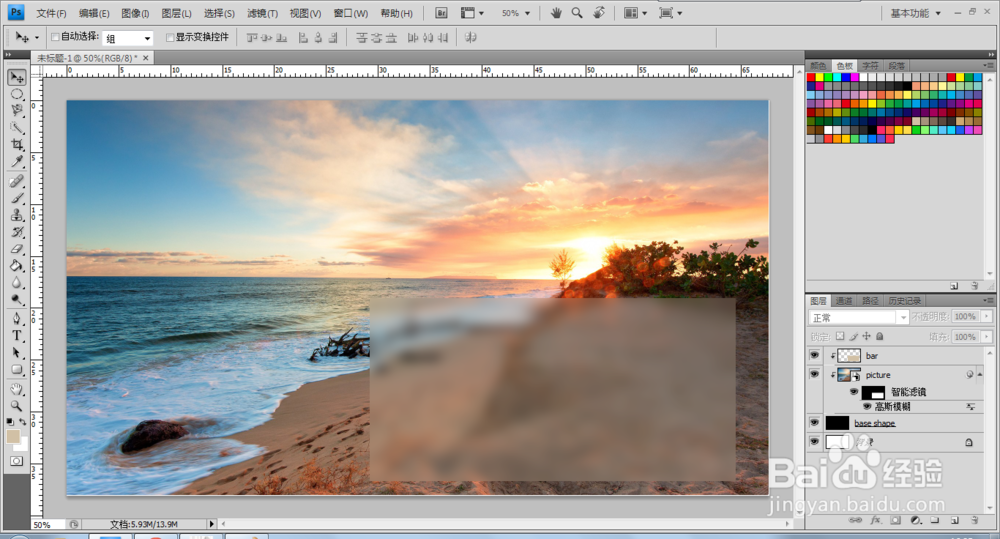Add a layer mask
This screenshot has width=1000, height=539.
click(x=895, y=520)
